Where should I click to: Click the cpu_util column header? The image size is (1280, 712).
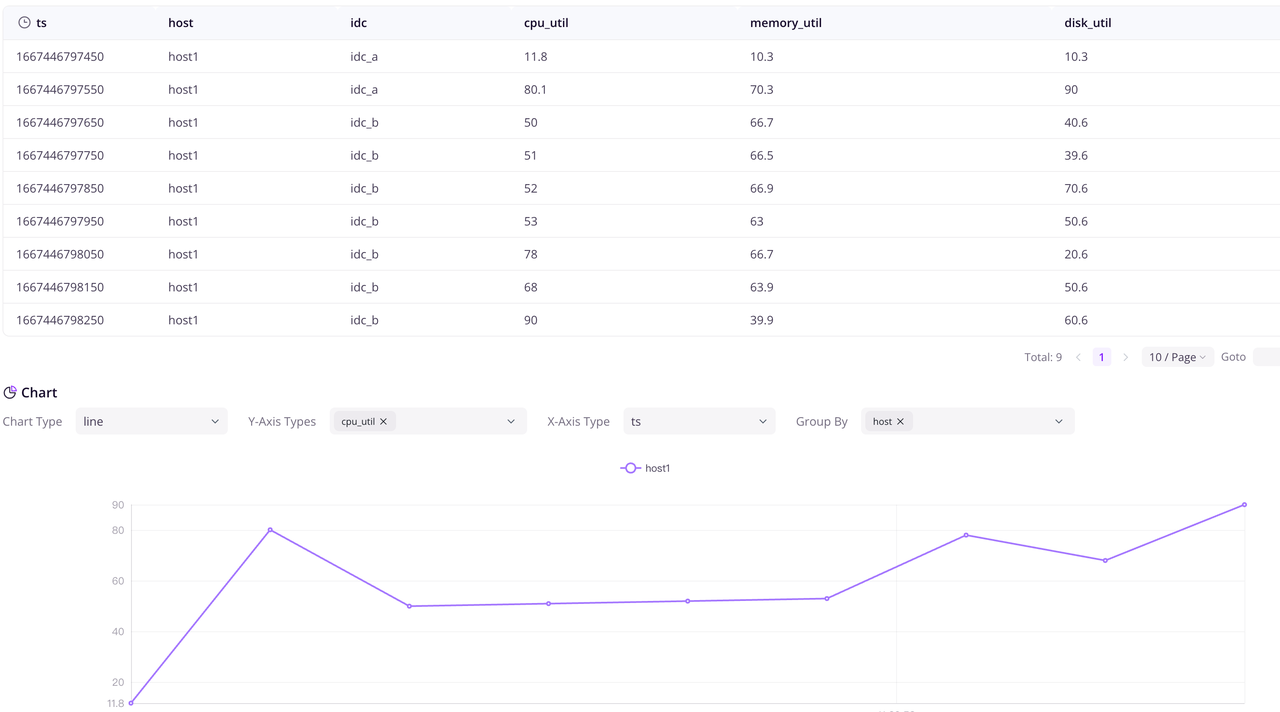[546, 23]
